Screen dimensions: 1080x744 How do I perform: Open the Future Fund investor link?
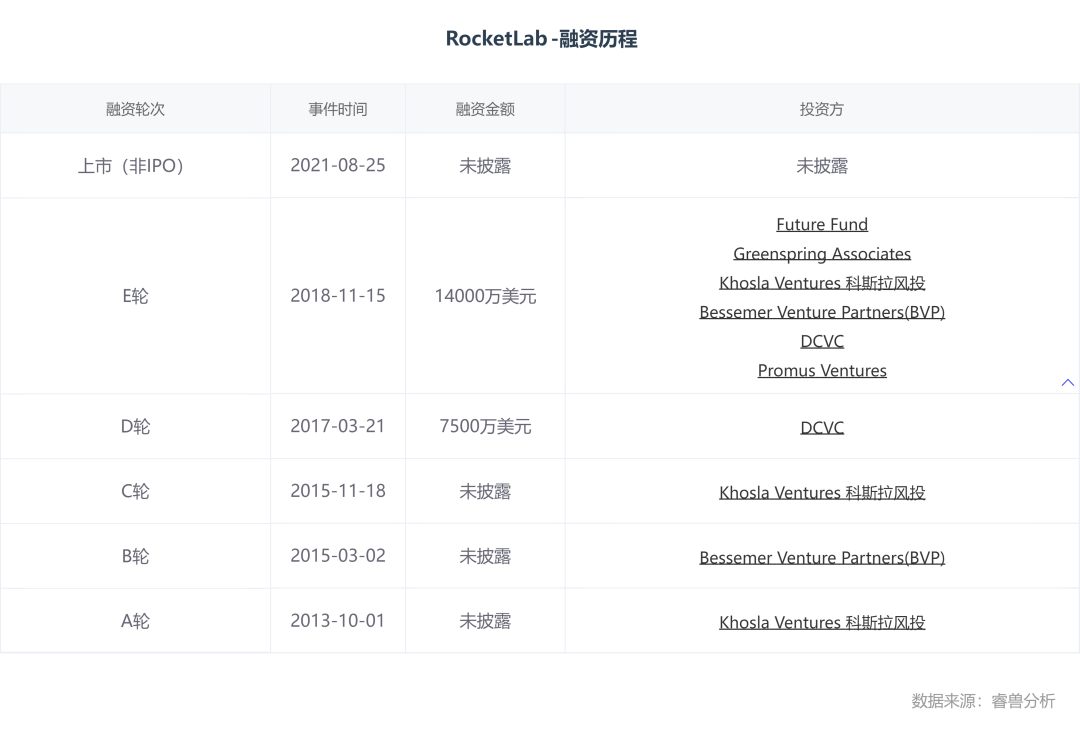(822, 225)
